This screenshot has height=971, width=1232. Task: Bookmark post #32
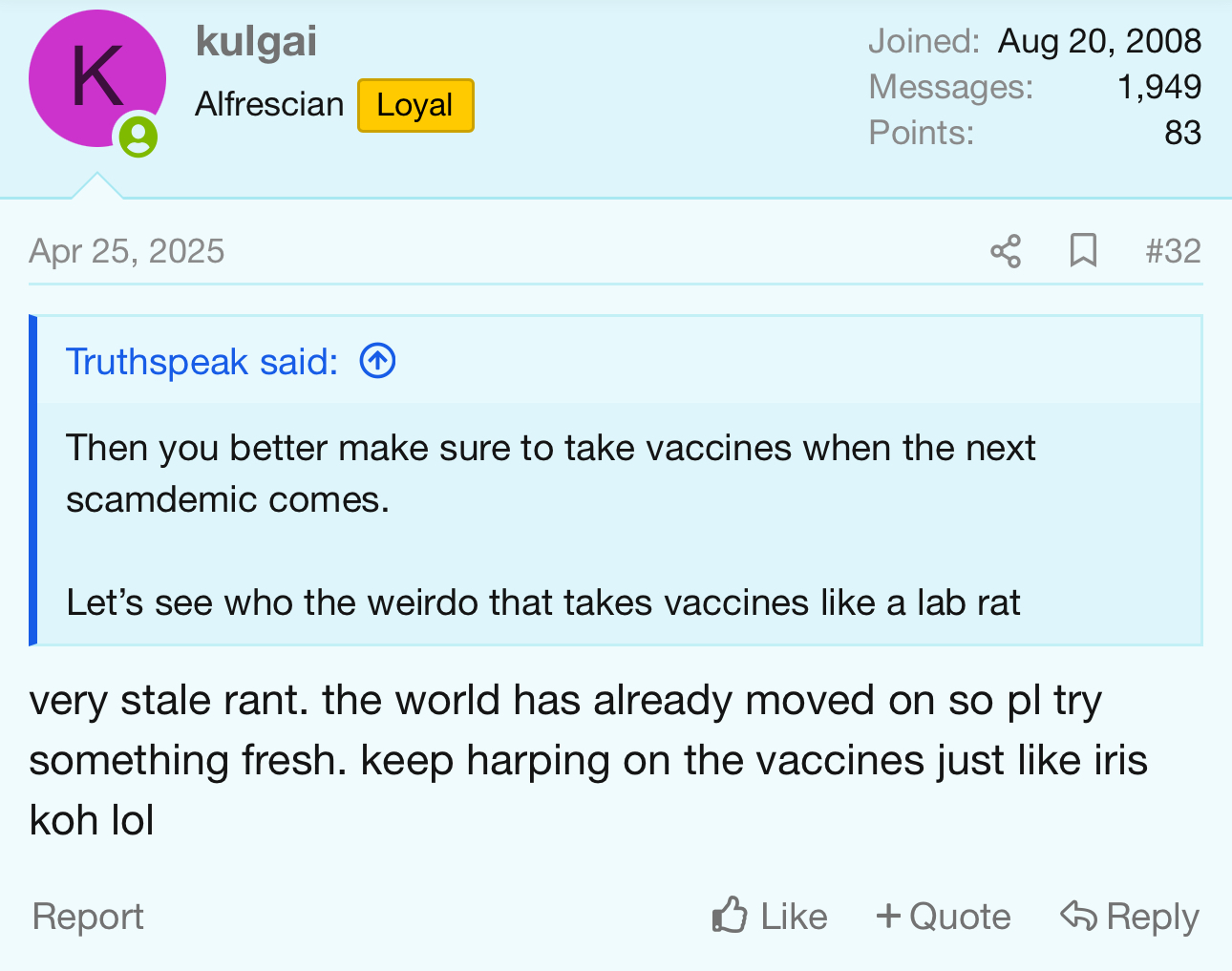pyautogui.click(x=1083, y=251)
